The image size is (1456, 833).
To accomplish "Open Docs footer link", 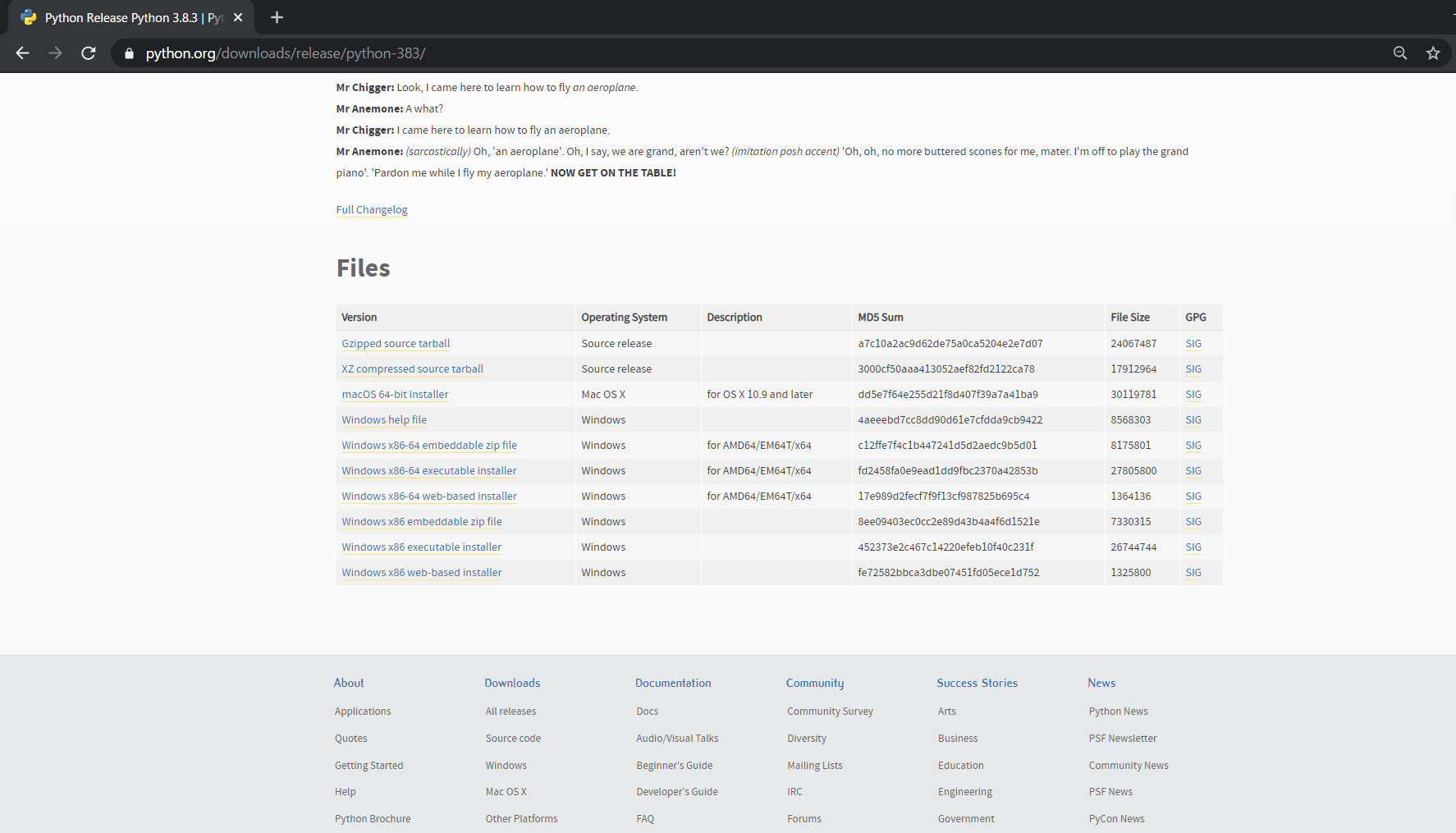I will tap(648, 712).
